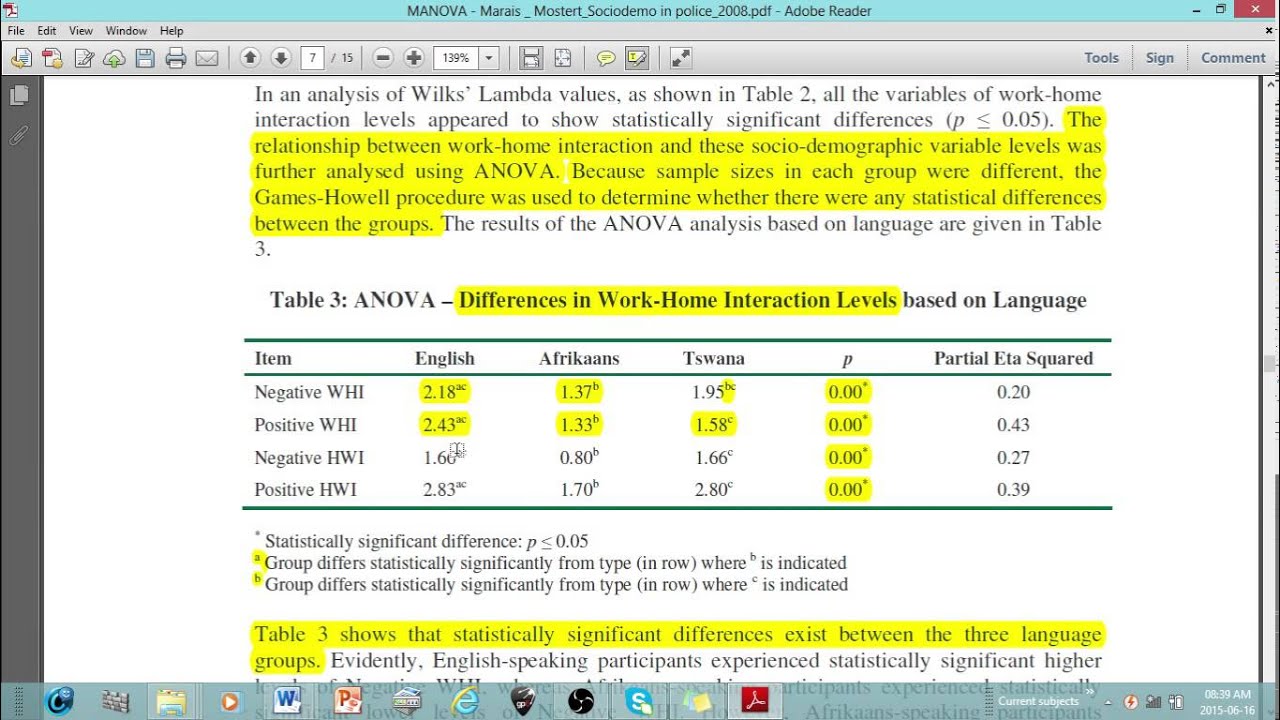This screenshot has height=720, width=1280.
Task: Open Windows Explorer from the taskbar
Action: (x=171, y=701)
